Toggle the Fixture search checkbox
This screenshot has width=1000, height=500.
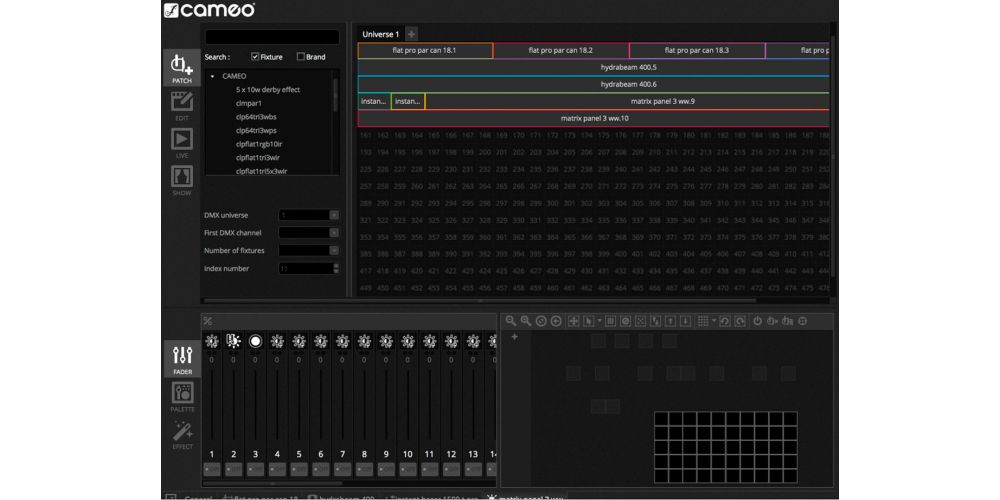[255, 57]
